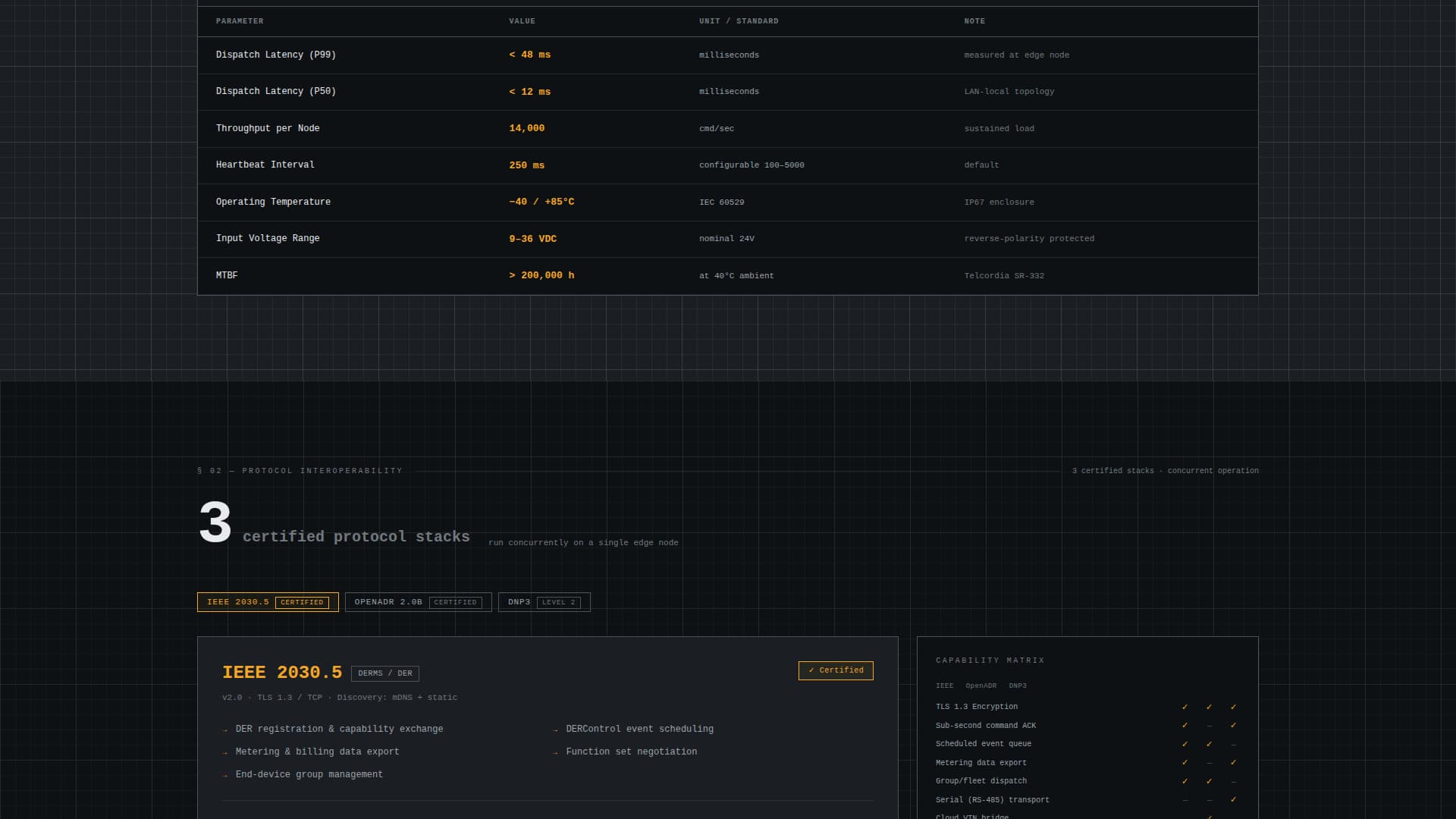Click the PROTOCOL INTEROPERABILITY section heading link

pyautogui.click(x=300, y=470)
